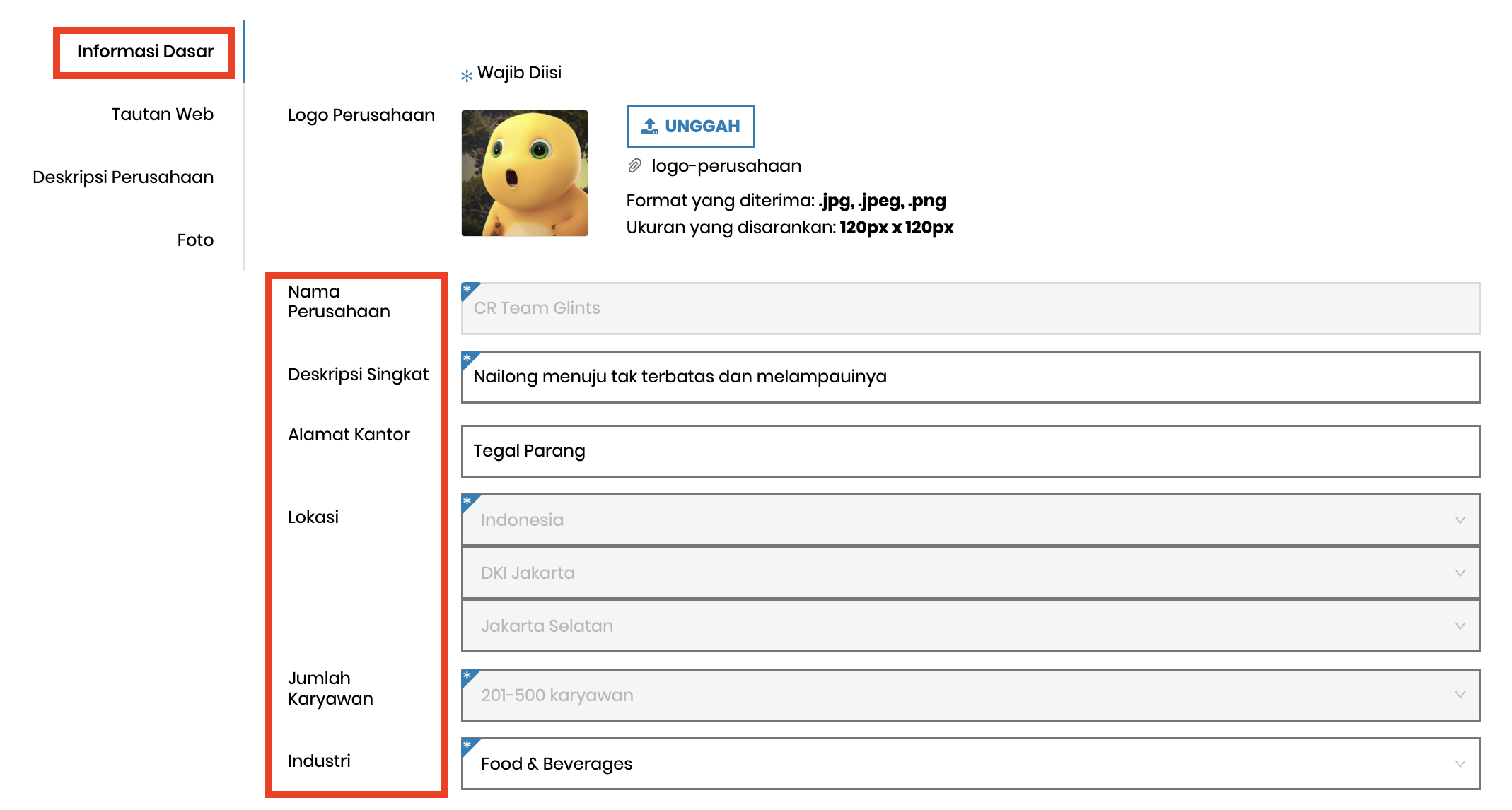Open the Deskripsi Perusahaan section
This screenshot has width=1512, height=810.
click(x=122, y=177)
